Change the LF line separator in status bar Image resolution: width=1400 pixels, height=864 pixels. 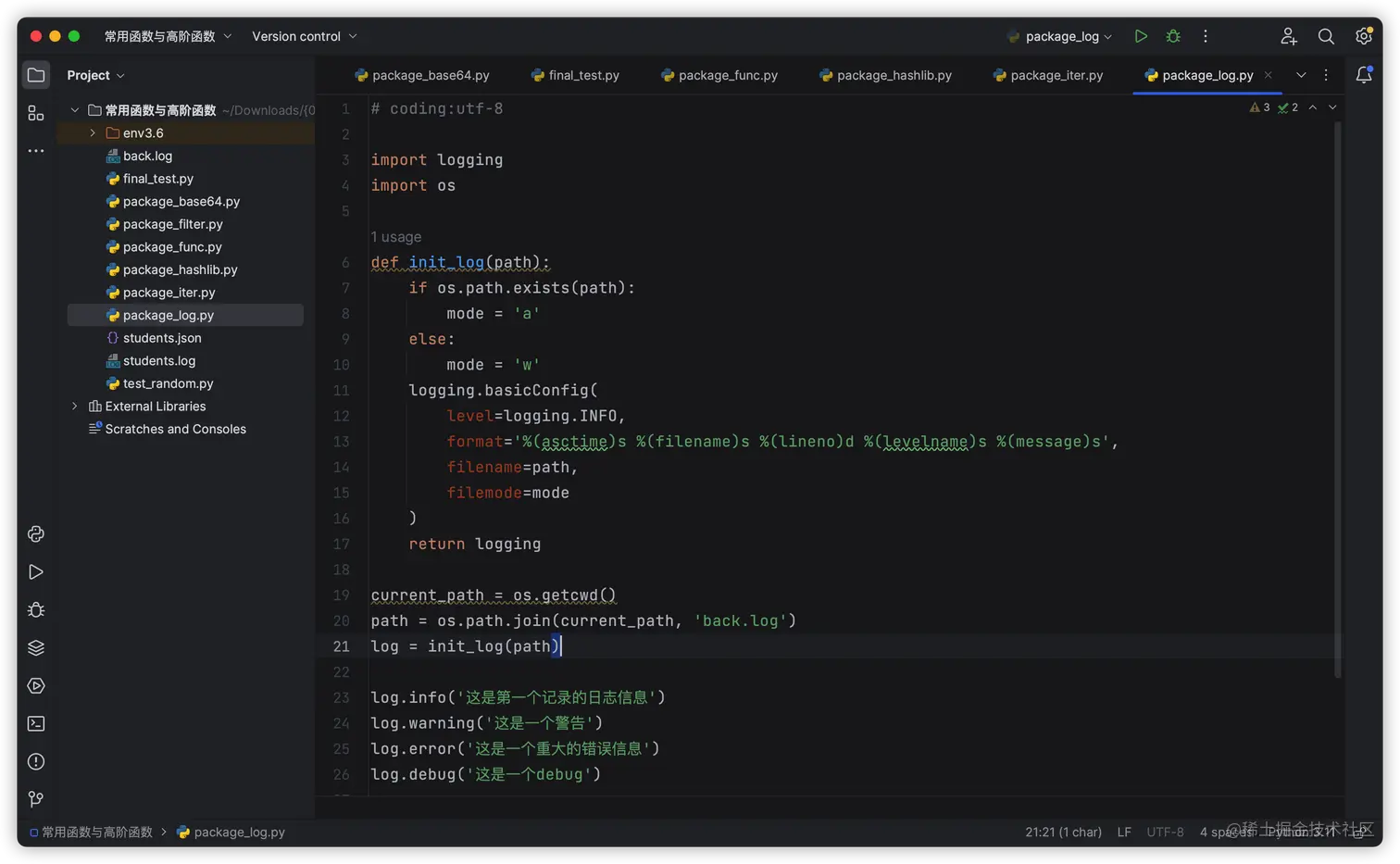click(x=1124, y=832)
